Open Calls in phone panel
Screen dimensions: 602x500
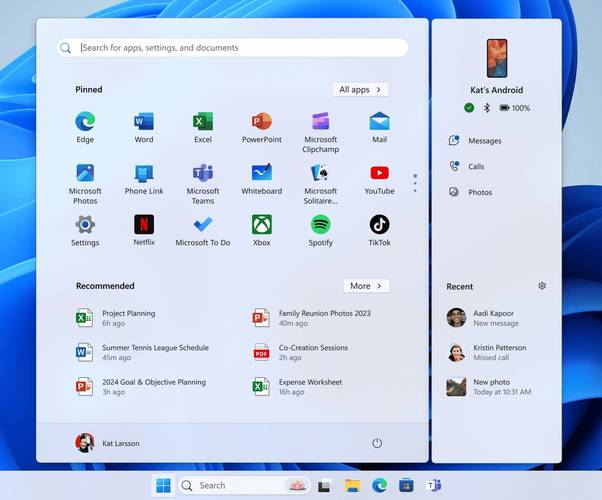[x=467, y=166]
